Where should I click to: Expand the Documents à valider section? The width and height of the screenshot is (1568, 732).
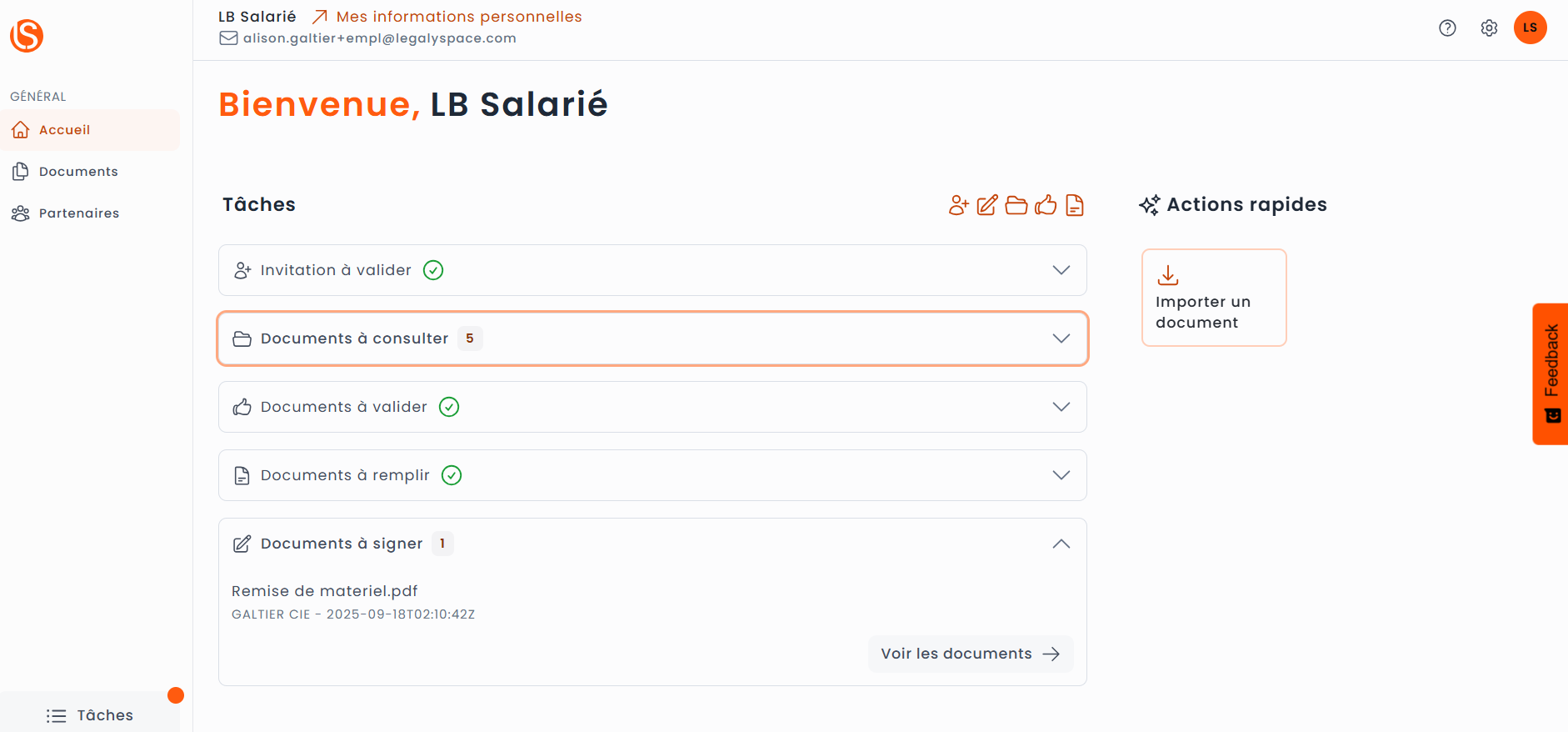pos(1061,407)
